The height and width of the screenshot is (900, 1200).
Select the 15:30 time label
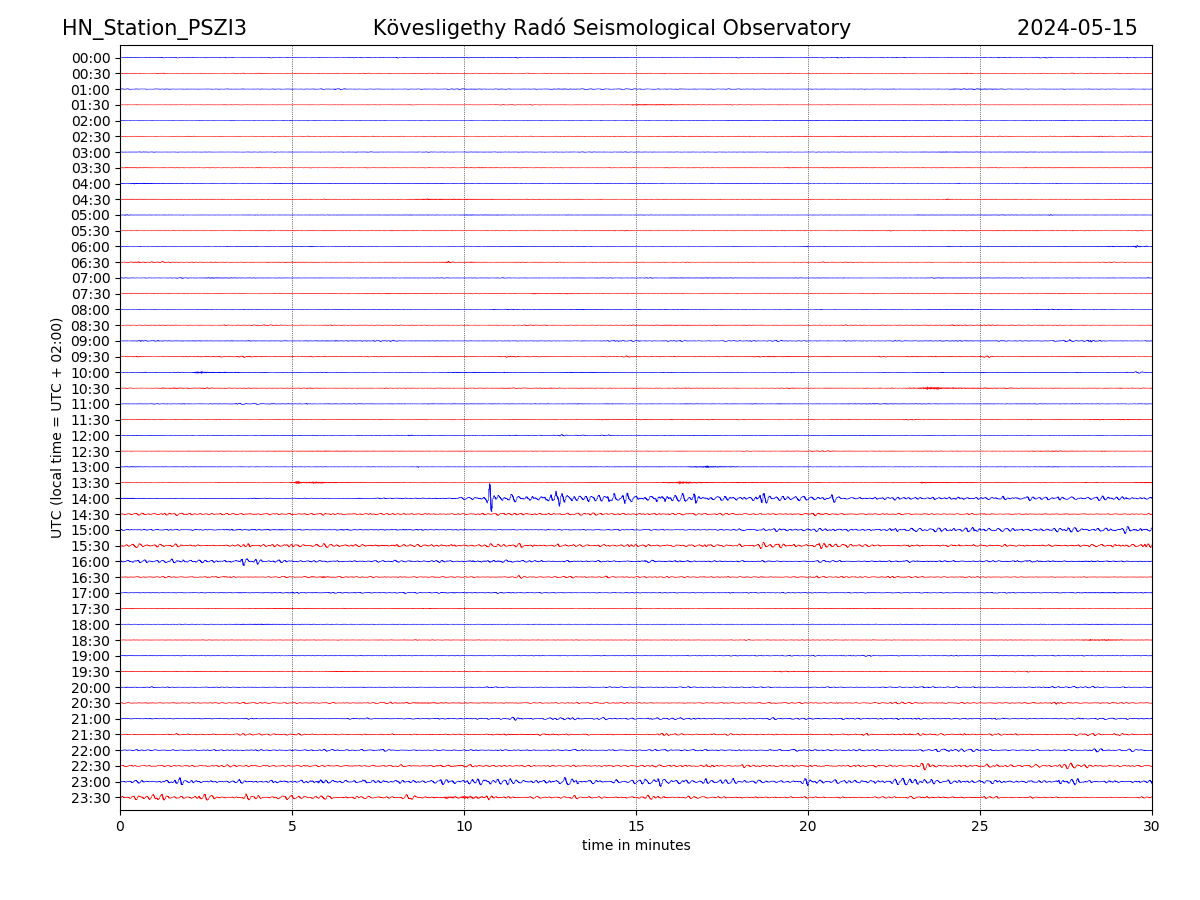pyautogui.click(x=90, y=546)
